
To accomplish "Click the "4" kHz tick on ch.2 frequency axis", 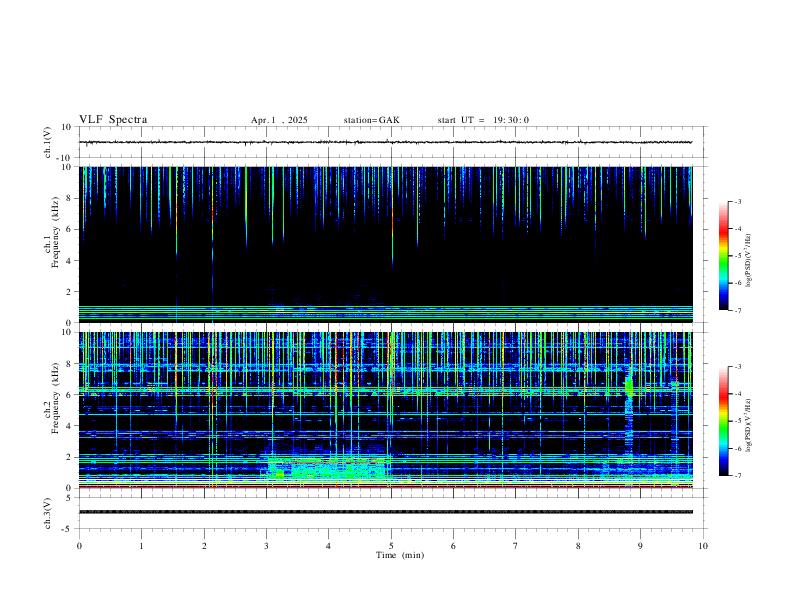I will click(x=70, y=426).
